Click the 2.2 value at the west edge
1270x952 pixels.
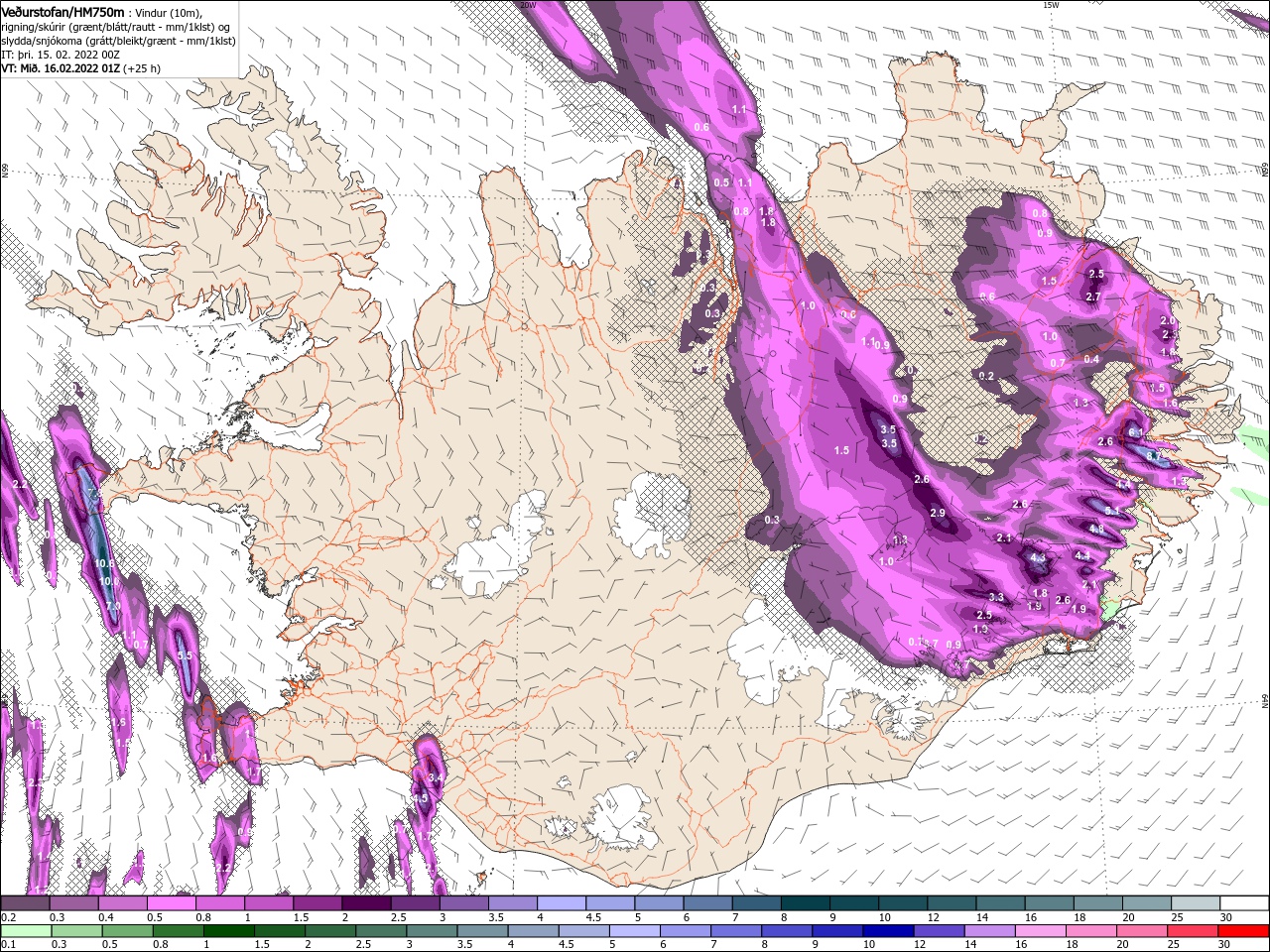(x=20, y=483)
